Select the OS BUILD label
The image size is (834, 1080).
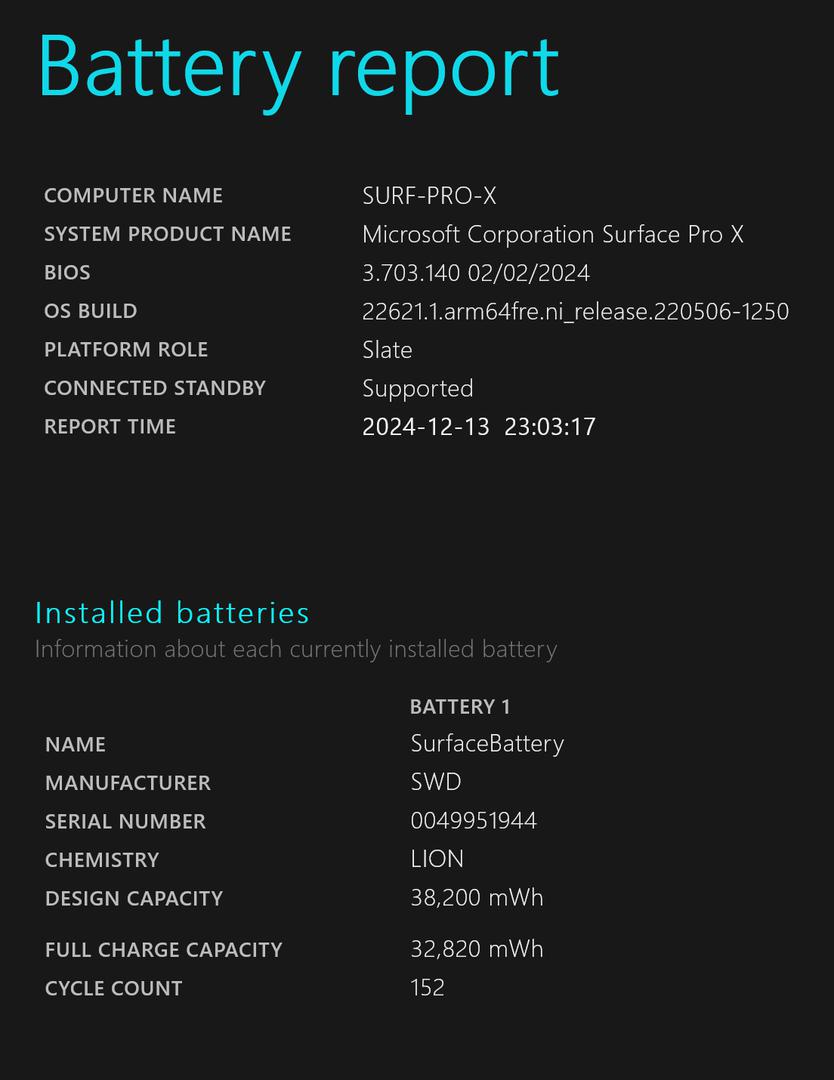tap(90, 311)
